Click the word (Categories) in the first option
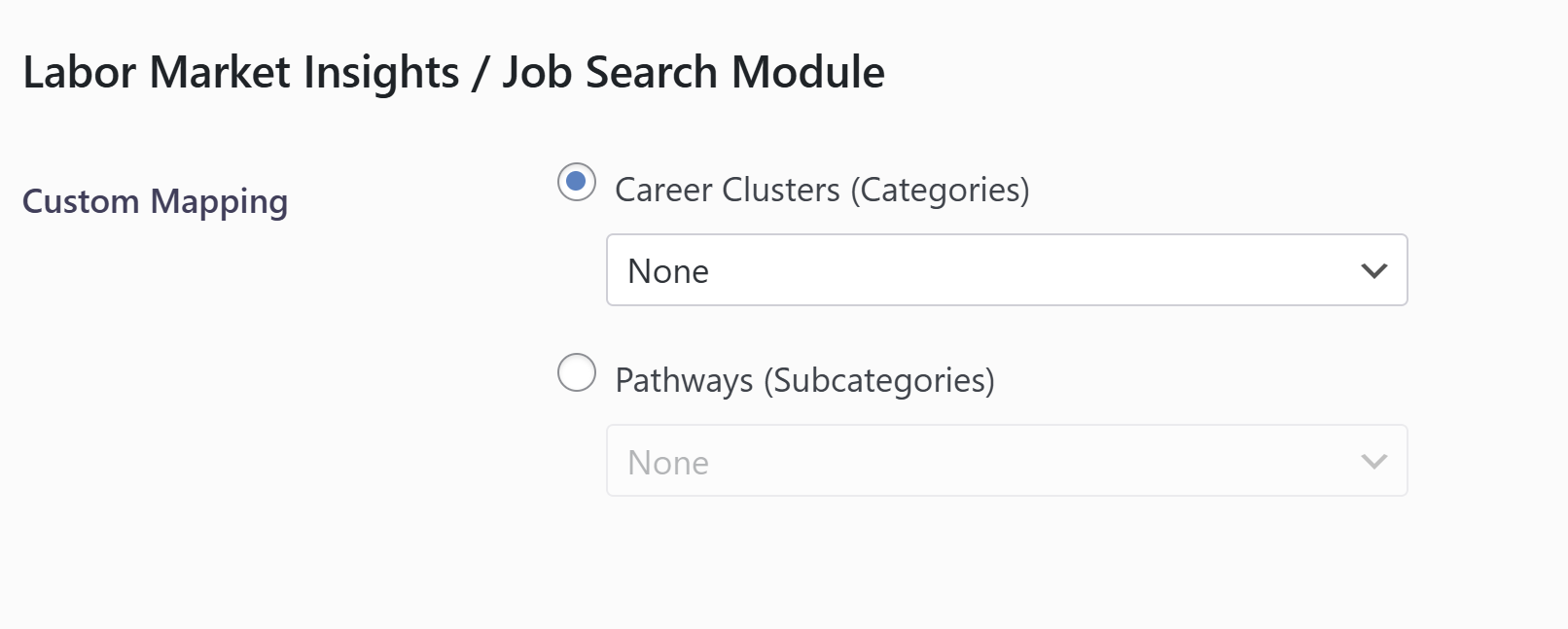Image resolution: width=1568 pixels, height=629 pixels. (x=940, y=190)
